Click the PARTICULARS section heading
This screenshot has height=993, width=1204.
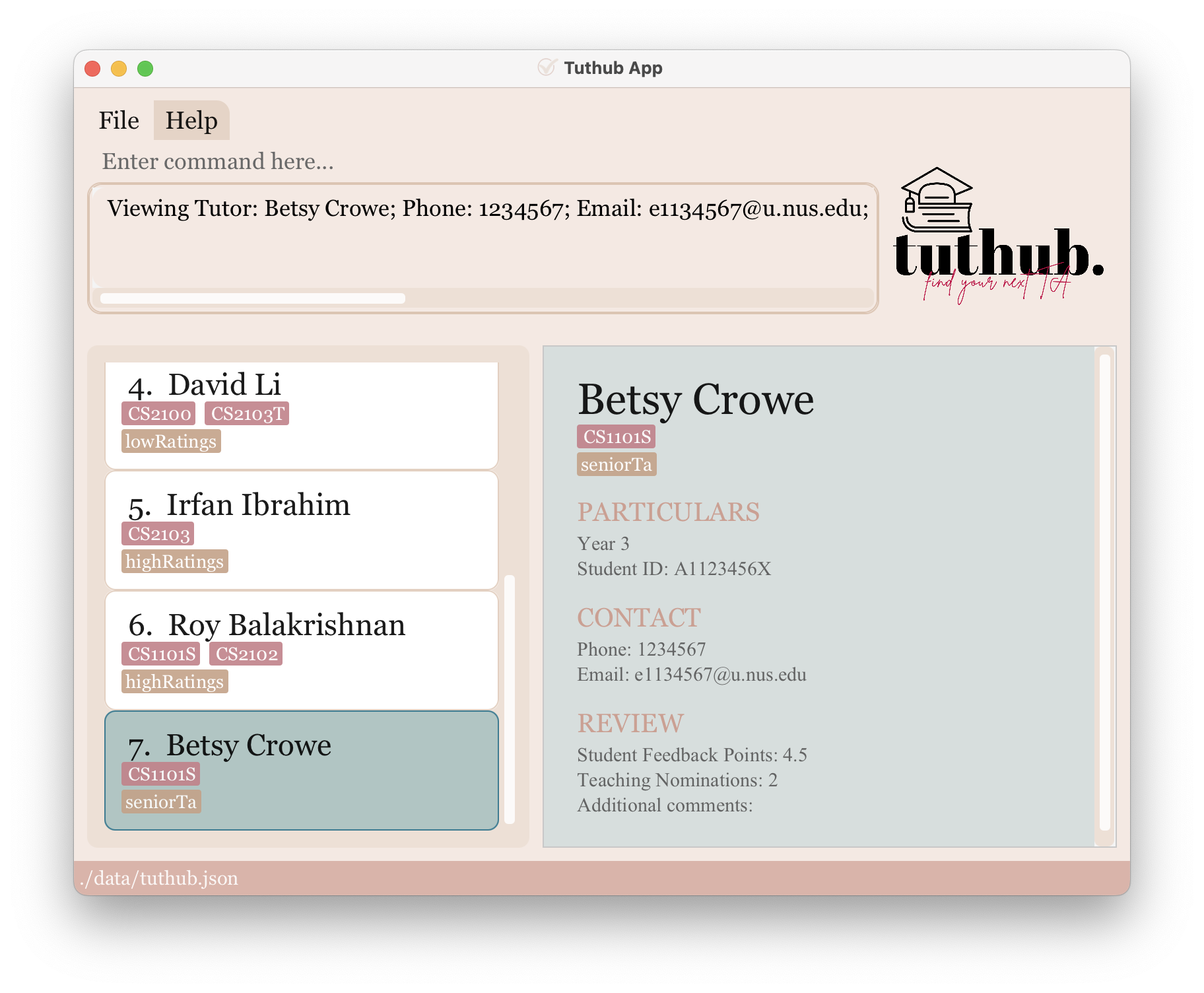668,512
